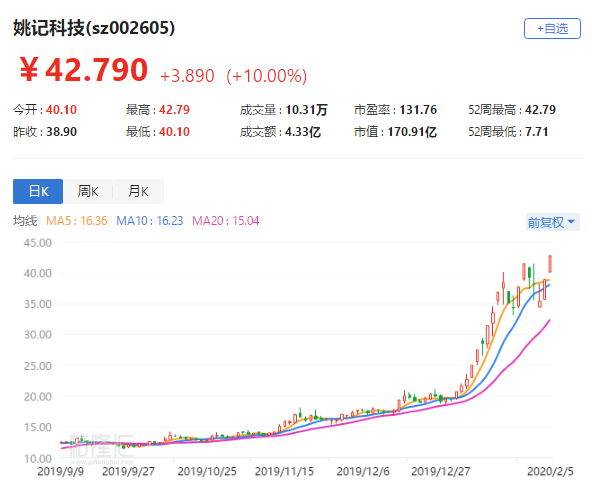This screenshot has width=592, height=481.
Task: Click the current price ¥42.790
Action: (83, 69)
